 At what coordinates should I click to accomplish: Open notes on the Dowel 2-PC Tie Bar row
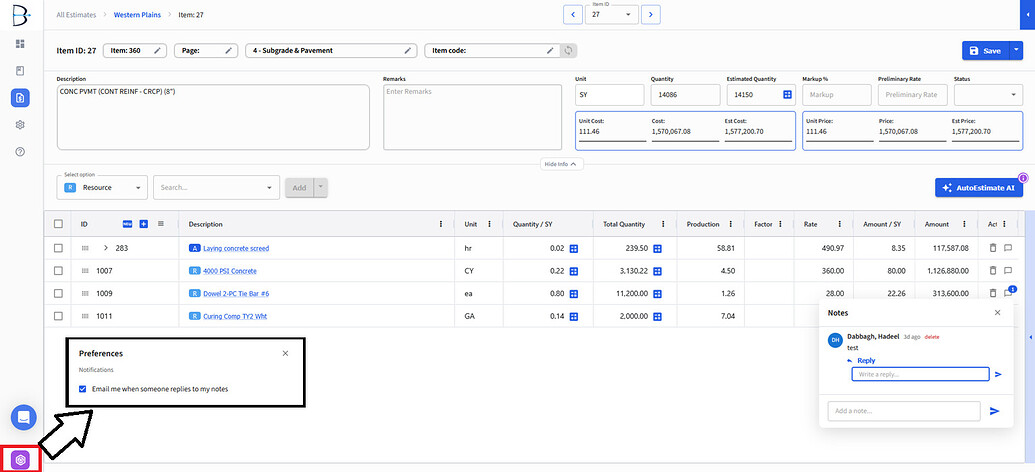(x=1008, y=293)
